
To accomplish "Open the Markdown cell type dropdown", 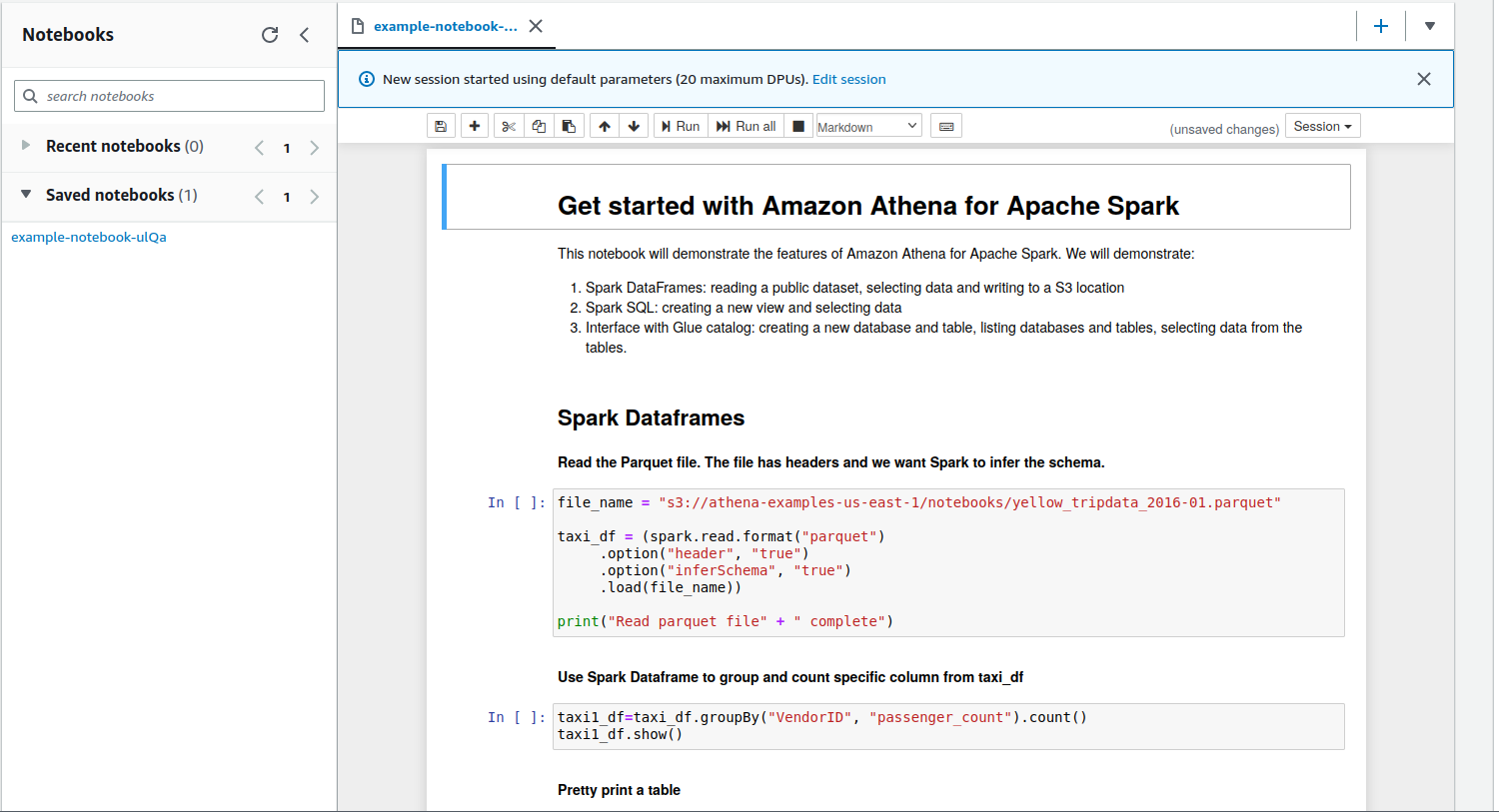I will [868, 127].
